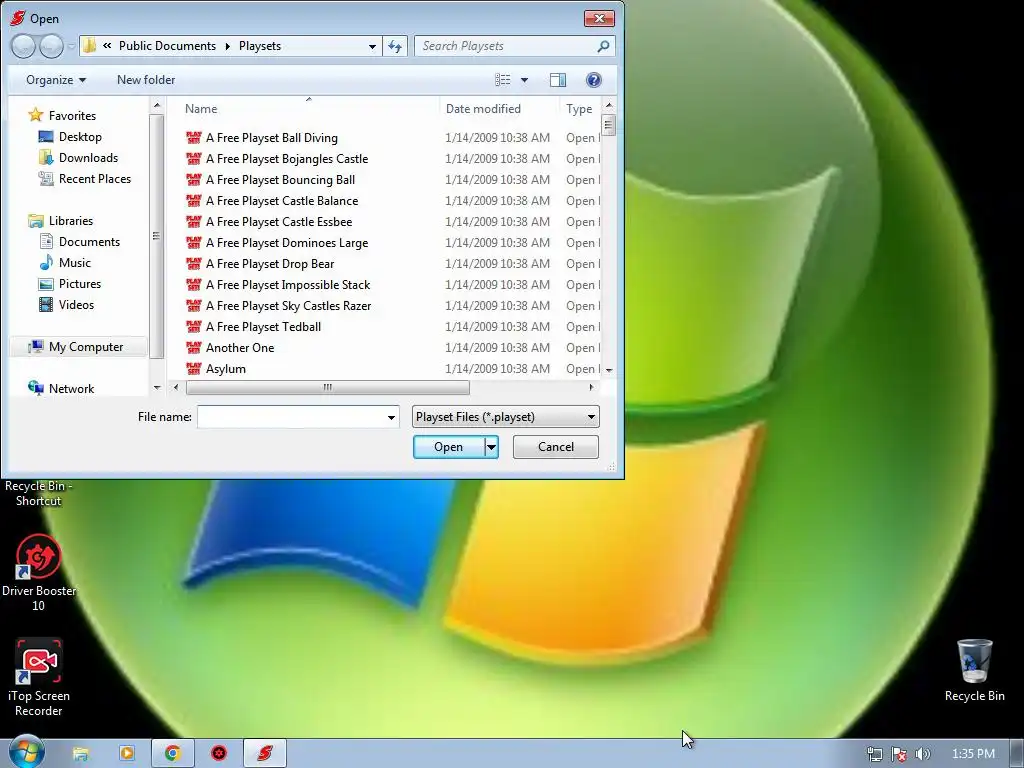Select A Free Playset Castle Balance
Image resolution: width=1024 pixels, height=768 pixels.
272,200
